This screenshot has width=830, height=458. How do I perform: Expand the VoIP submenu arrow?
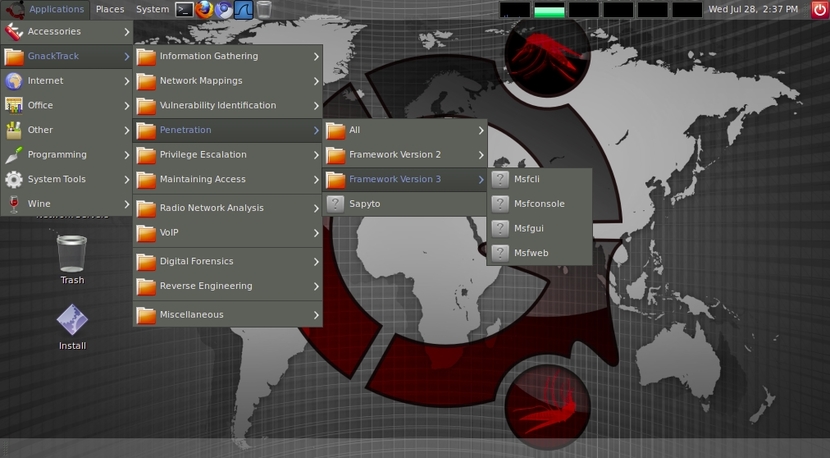pyautogui.click(x=316, y=233)
